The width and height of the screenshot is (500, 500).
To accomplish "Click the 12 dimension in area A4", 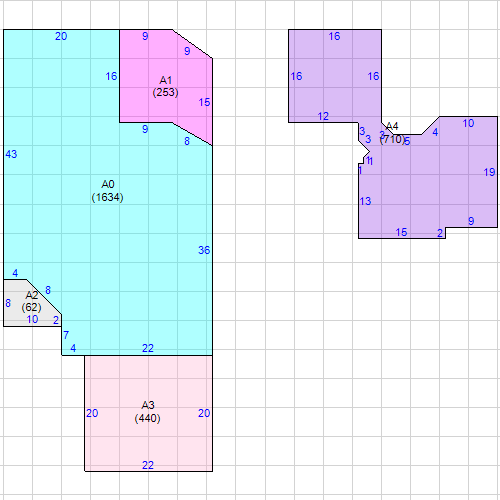I will [x=323, y=116].
